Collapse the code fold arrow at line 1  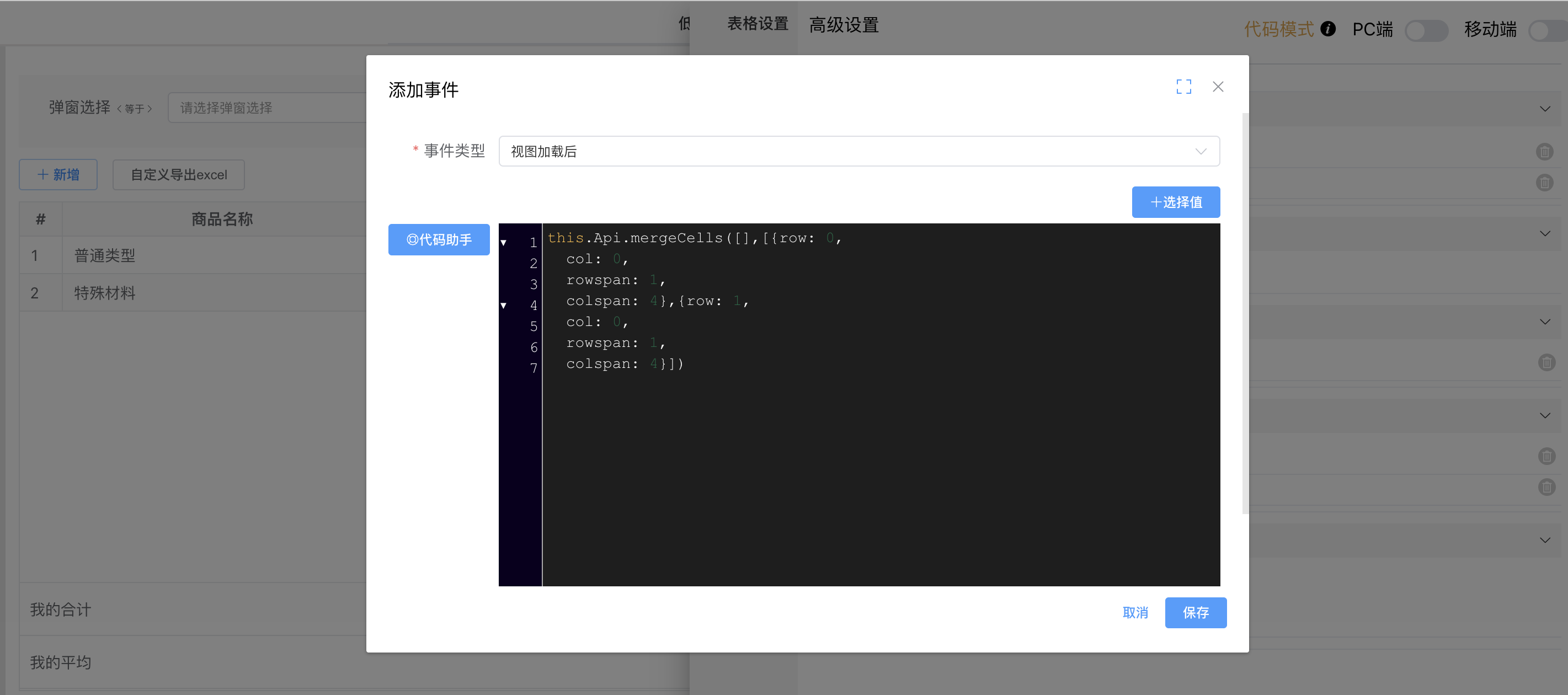[x=503, y=242]
